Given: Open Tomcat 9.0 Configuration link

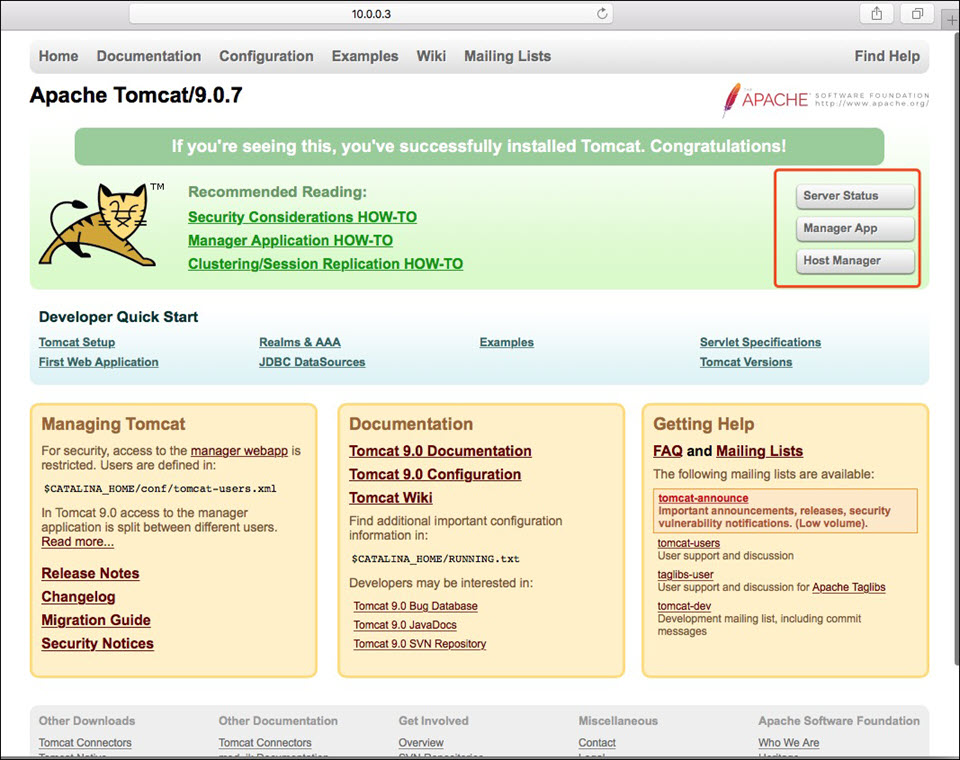Looking at the screenshot, I should point(435,475).
